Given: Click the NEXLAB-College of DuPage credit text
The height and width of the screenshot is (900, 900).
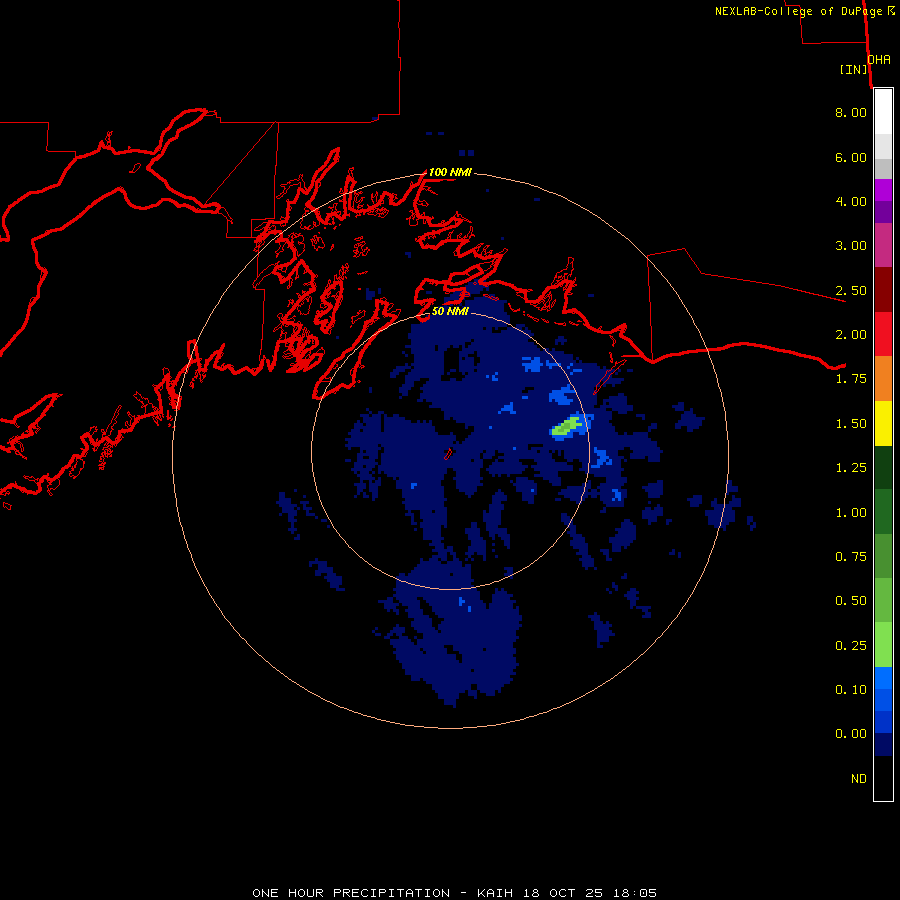Looking at the screenshot, I should (798, 11).
